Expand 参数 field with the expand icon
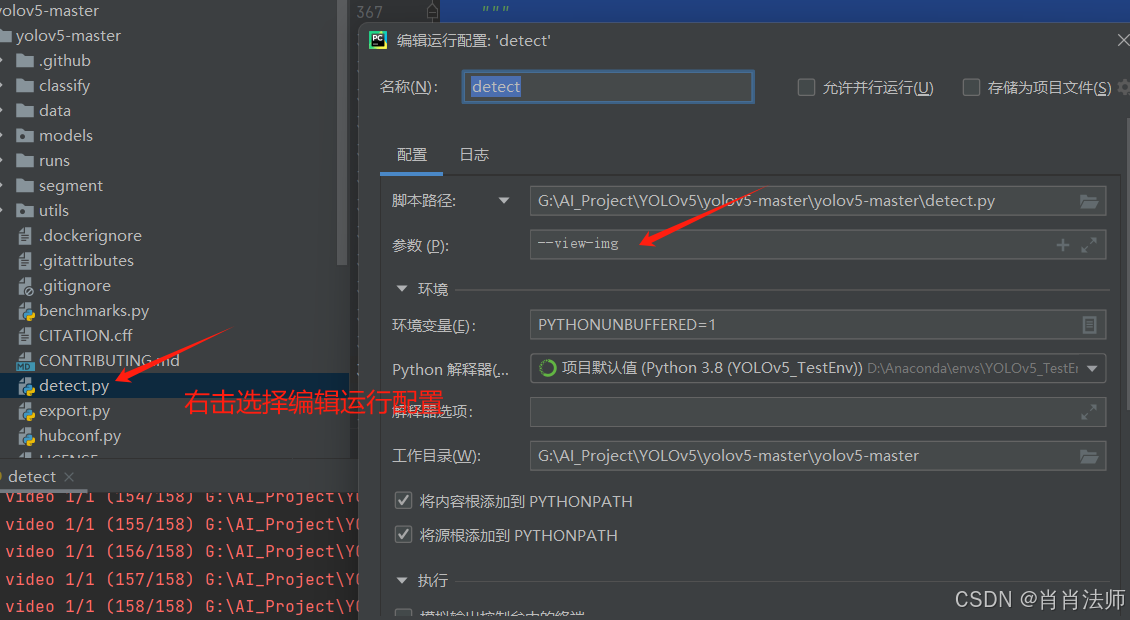This screenshot has width=1130, height=620. point(1089,243)
